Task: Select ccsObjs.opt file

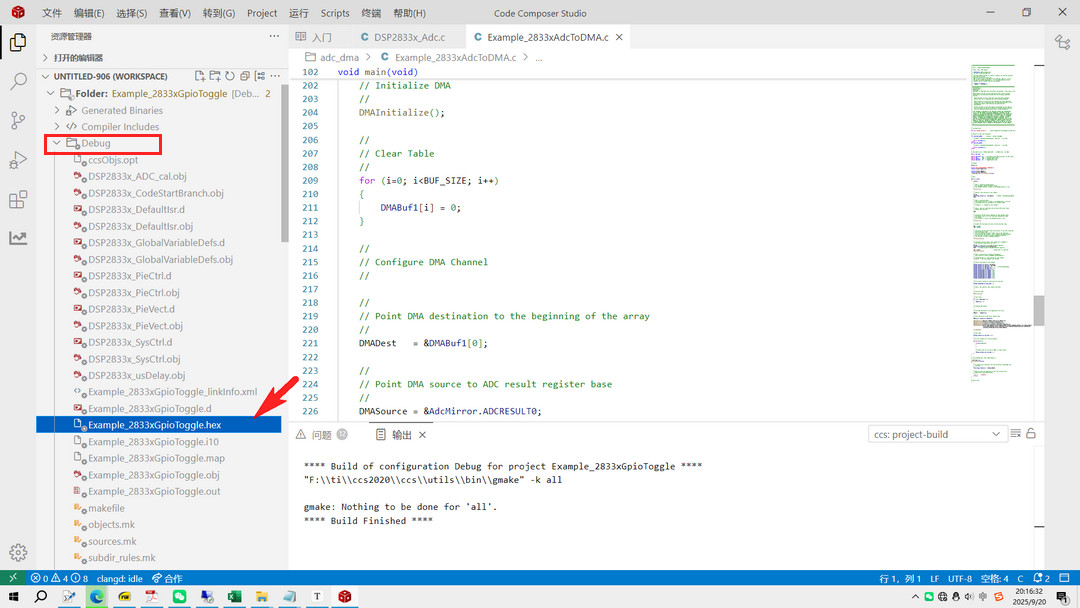Action: (x=158, y=160)
